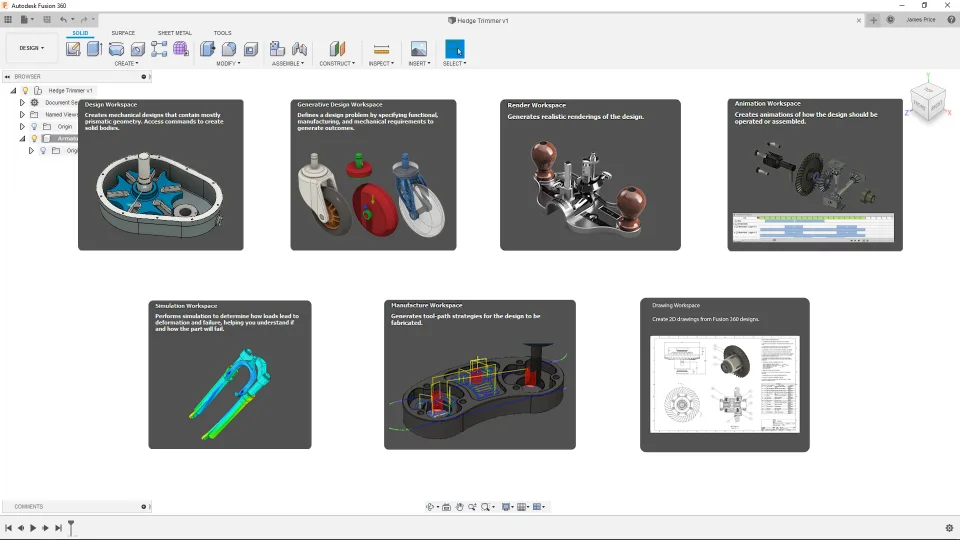
Task: Select the Joint tool icon
Action: coord(299,49)
